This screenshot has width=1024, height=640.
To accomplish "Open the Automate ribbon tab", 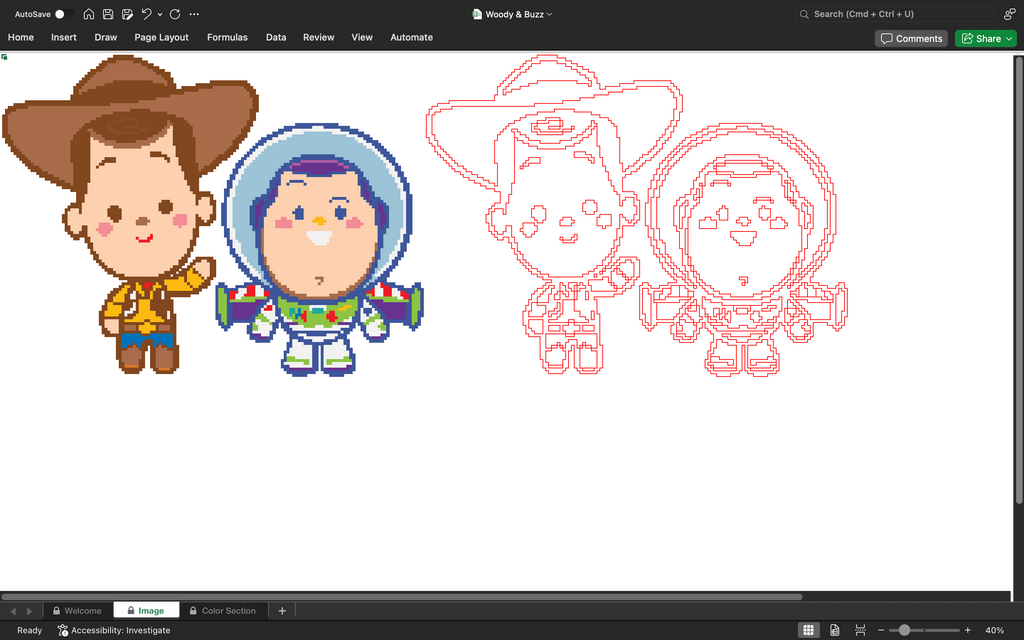I will pos(411,37).
